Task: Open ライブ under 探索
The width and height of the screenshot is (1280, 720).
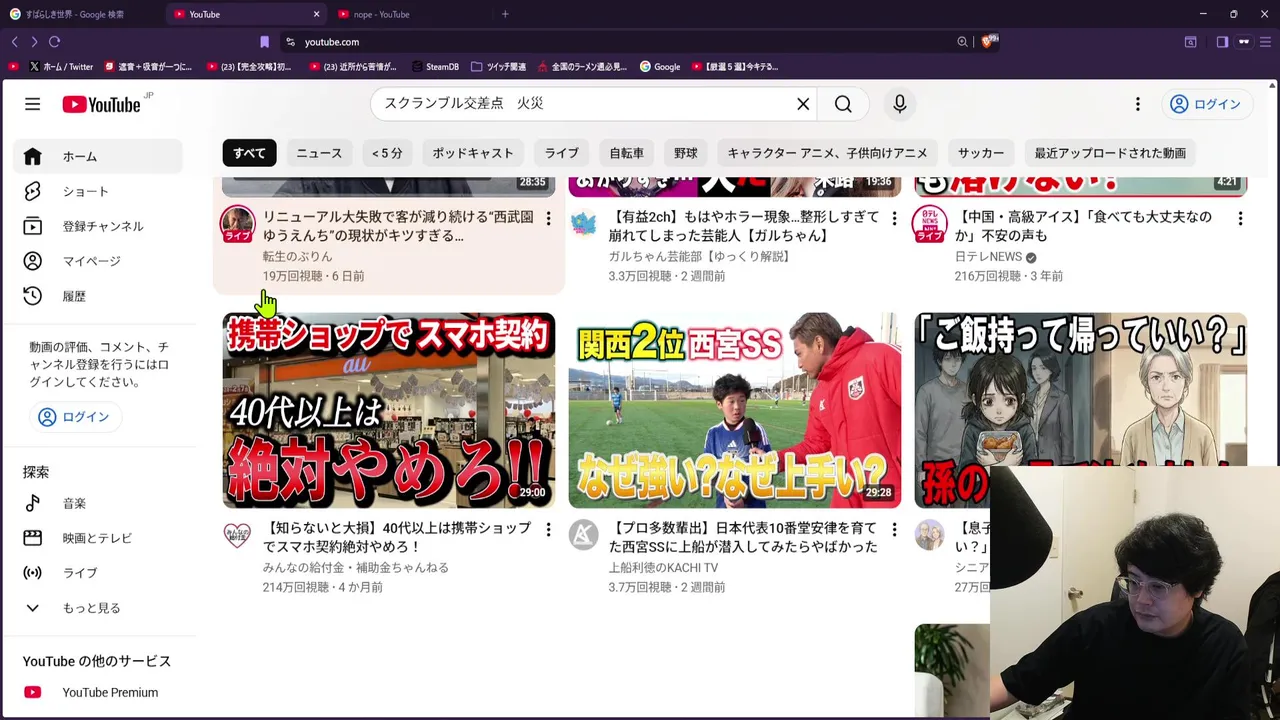Action: 98,573
